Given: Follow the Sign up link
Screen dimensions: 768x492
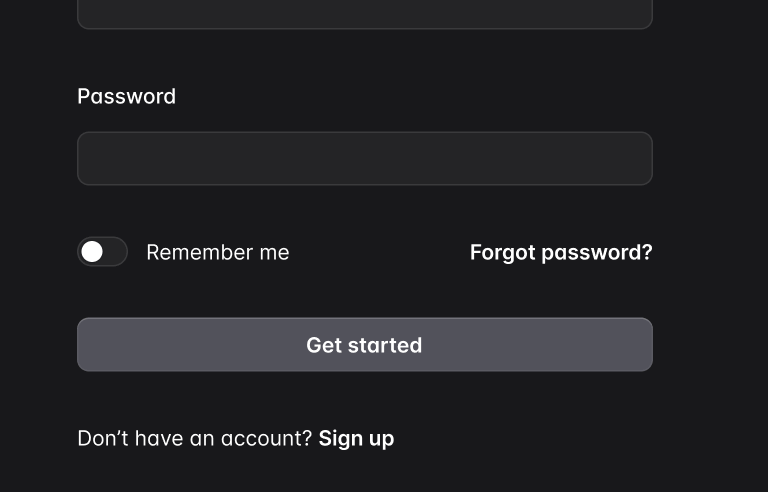Looking at the screenshot, I should (356, 438).
